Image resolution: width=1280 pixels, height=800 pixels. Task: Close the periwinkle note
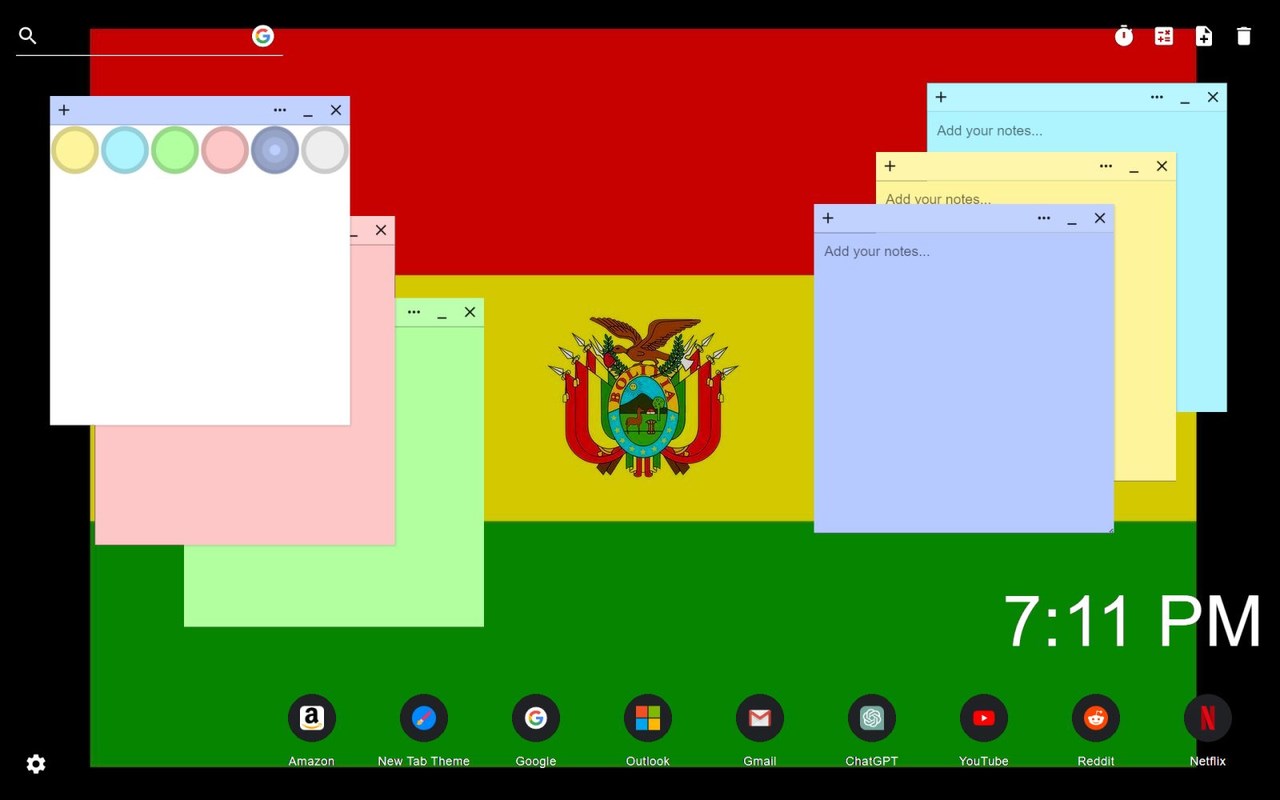(x=1100, y=218)
